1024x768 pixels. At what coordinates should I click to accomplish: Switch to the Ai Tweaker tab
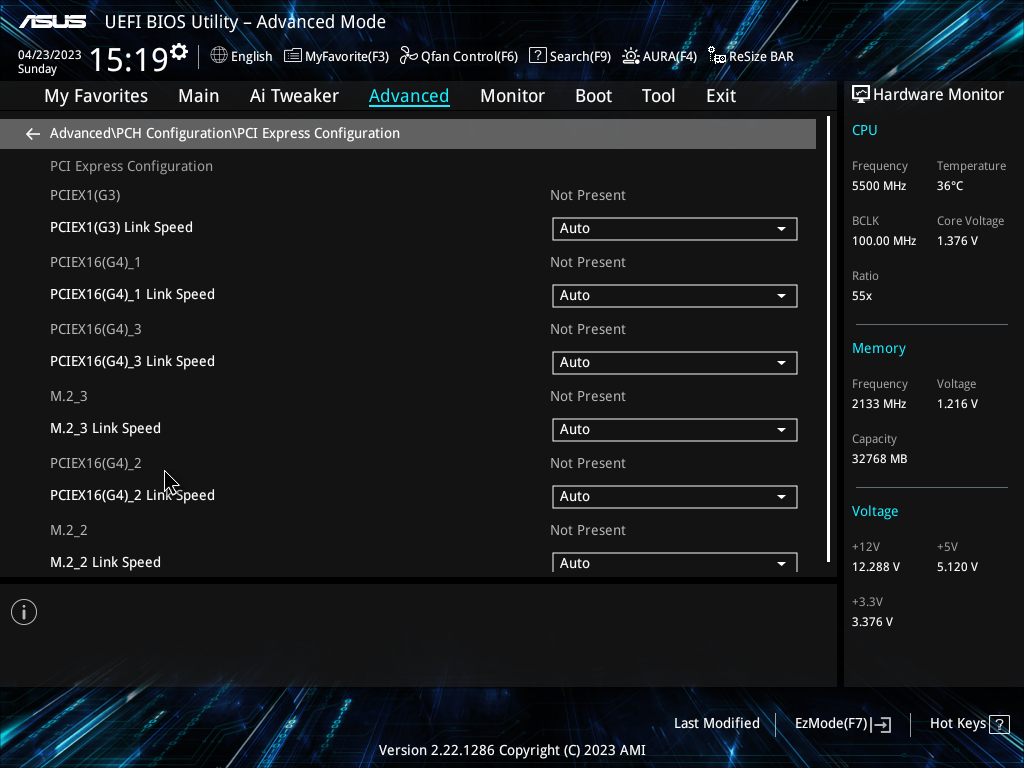294,96
